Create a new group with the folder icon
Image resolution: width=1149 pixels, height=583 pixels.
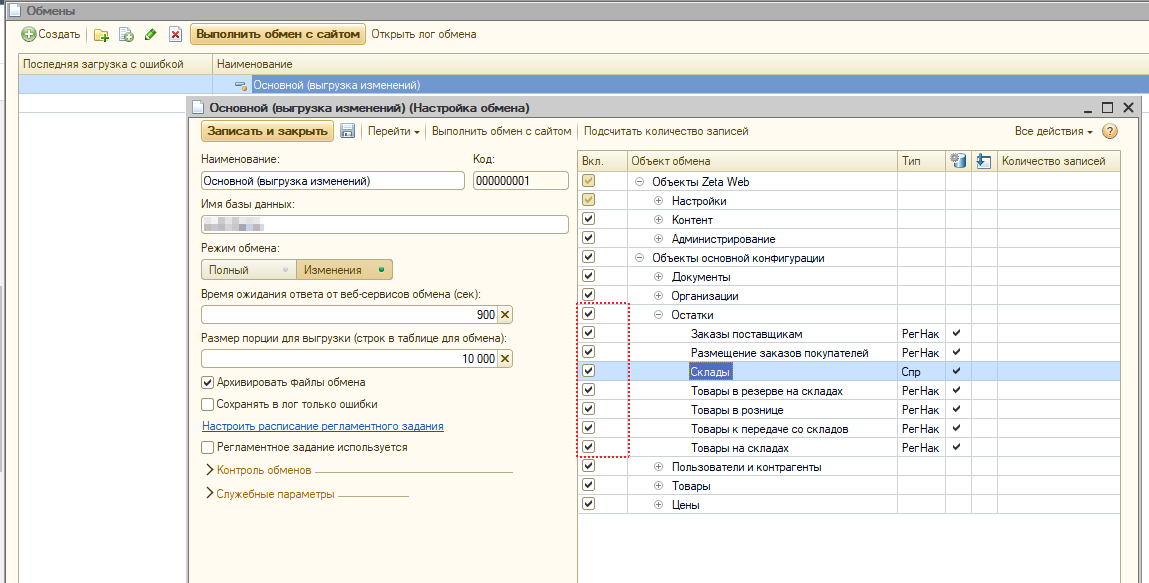101,34
